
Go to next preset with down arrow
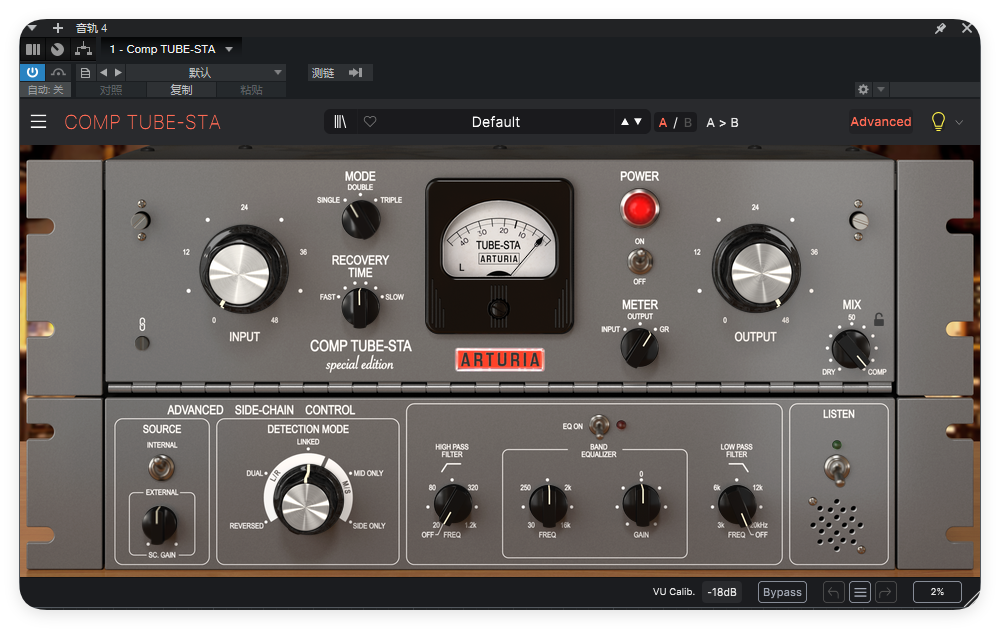pos(638,122)
